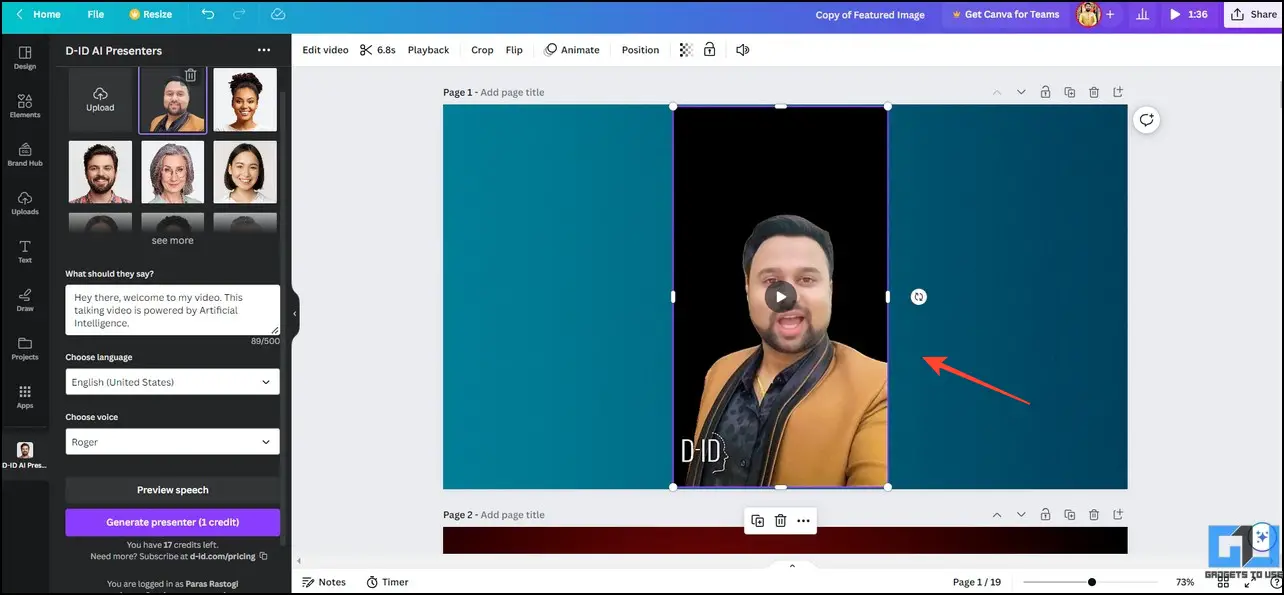Click the rotate handle beside the video
The height and width of the screenshot is (595, 1284).
tap(919, 297)
